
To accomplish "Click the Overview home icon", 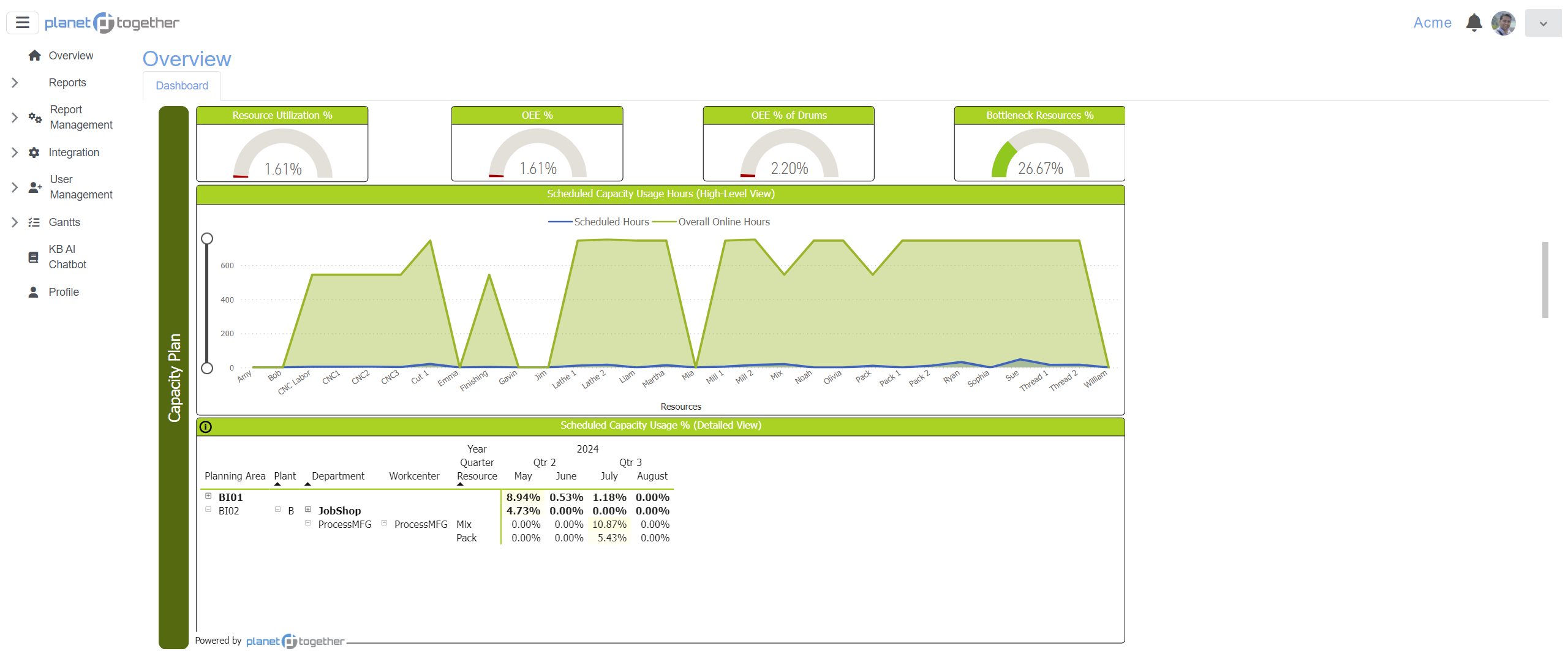I will click(x=34, y=56).
